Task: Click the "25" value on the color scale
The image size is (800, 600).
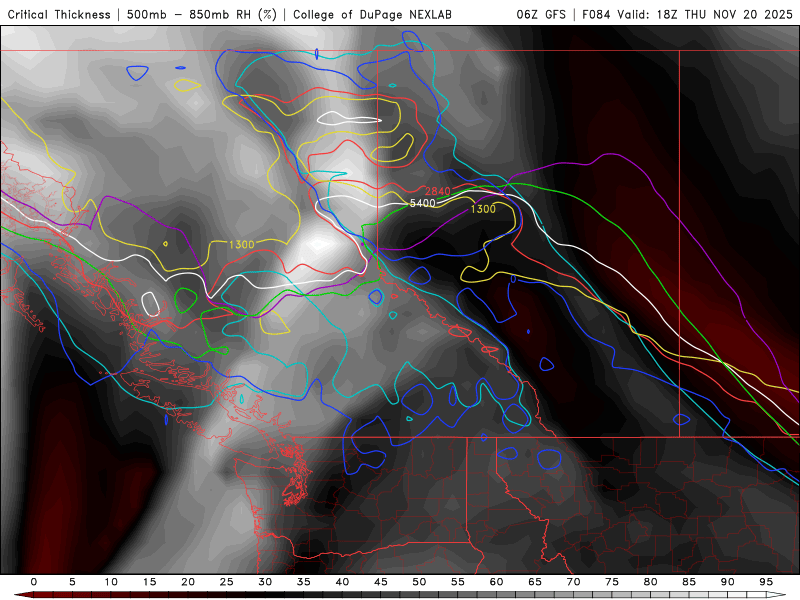Action: coord(227,582)
